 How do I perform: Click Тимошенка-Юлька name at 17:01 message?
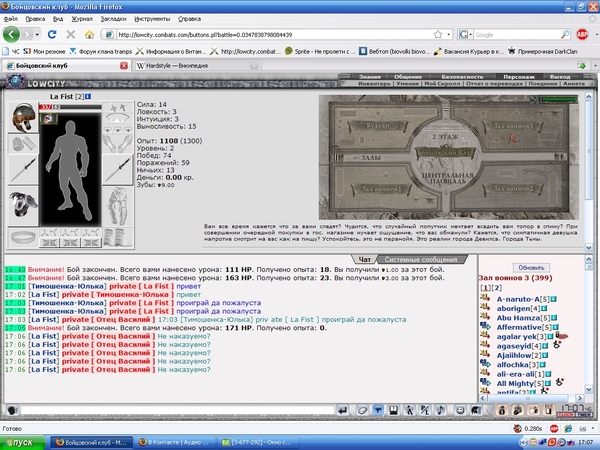coord(68,286)
